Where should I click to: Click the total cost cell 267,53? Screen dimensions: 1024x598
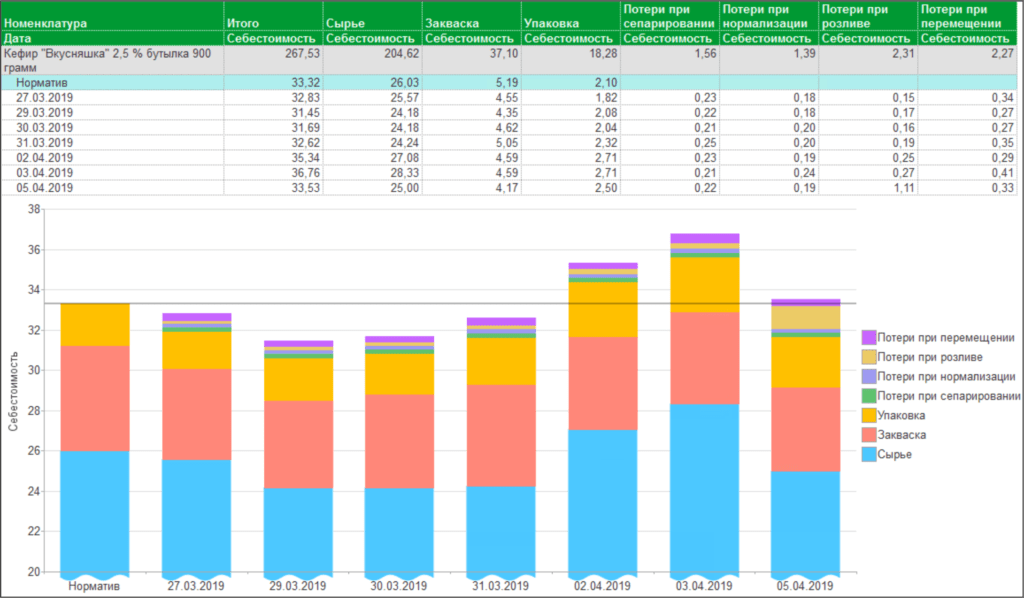pyautogui.click(x=273, y=60)
